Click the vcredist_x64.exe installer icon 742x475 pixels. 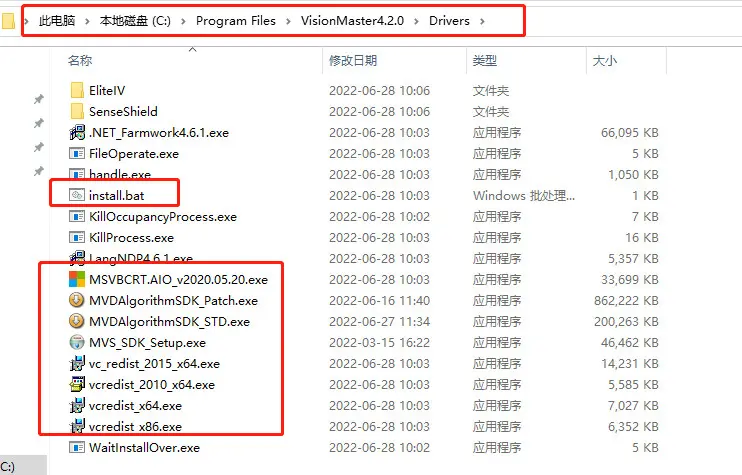point(77,405)
